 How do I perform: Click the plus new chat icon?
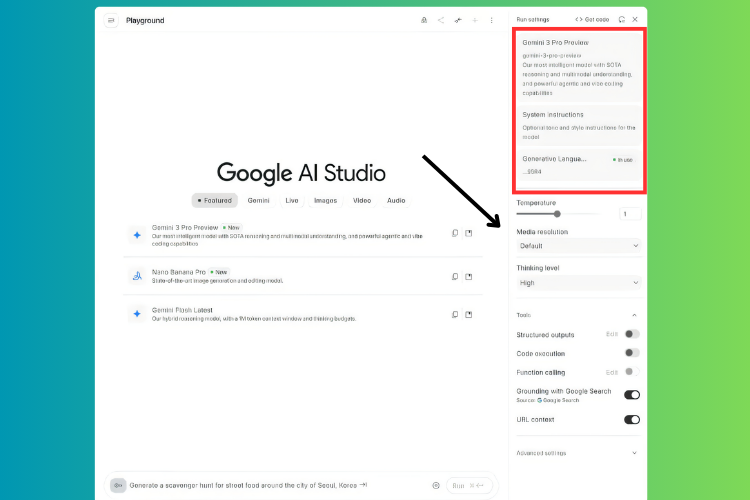474,20
